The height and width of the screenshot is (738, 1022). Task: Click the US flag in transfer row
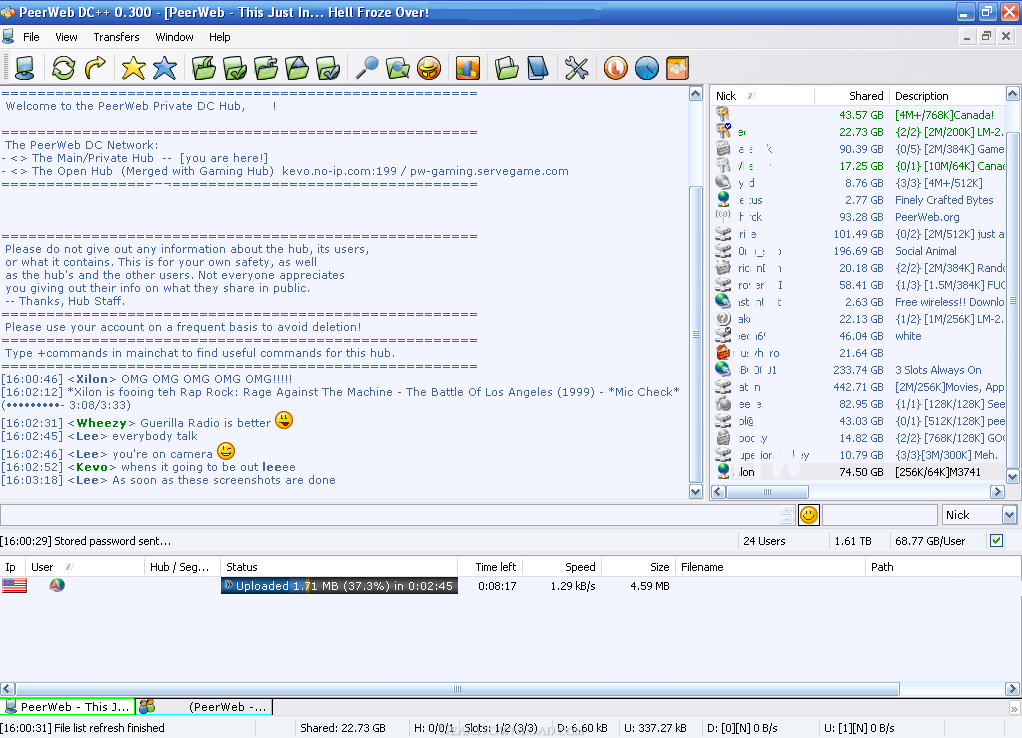14,585
